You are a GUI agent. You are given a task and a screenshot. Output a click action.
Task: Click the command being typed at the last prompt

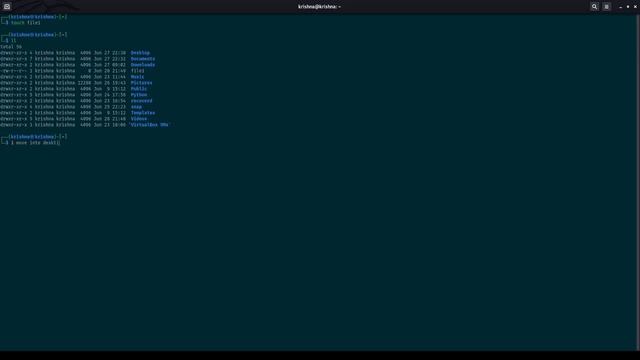(x=36, y=143)
